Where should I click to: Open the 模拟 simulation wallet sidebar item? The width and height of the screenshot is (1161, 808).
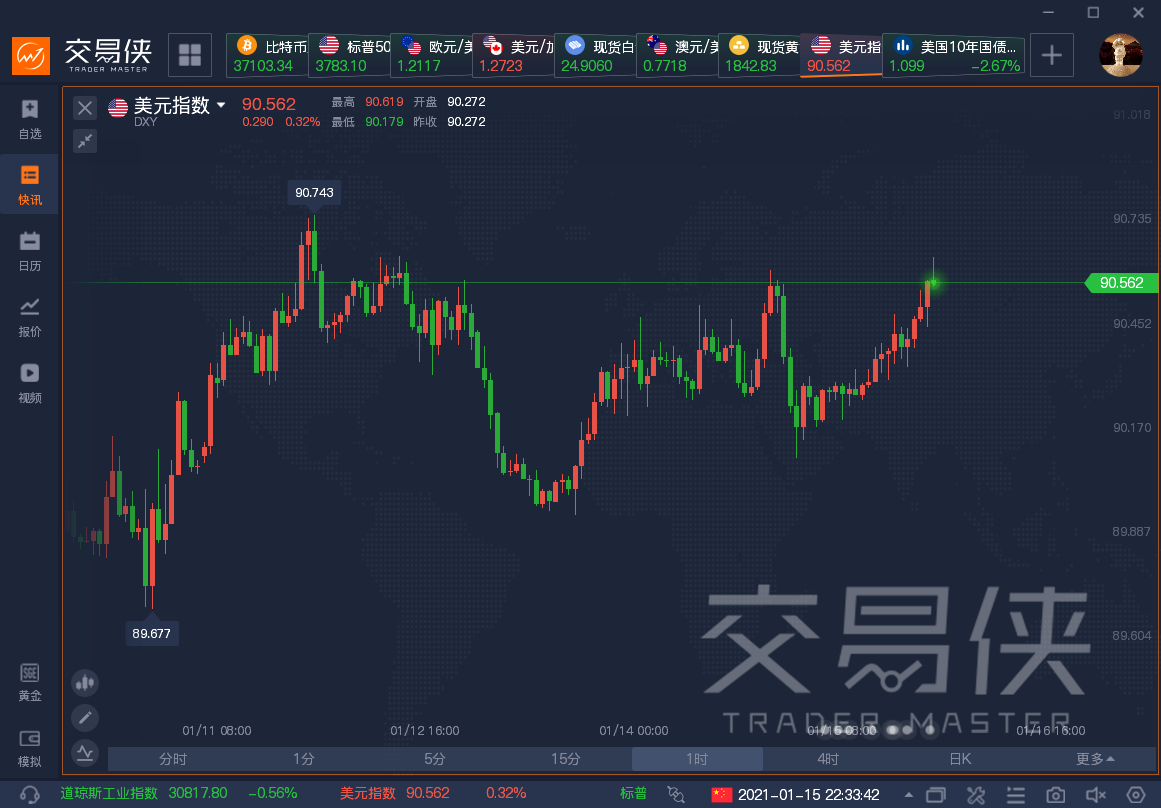tap(30, 747)
